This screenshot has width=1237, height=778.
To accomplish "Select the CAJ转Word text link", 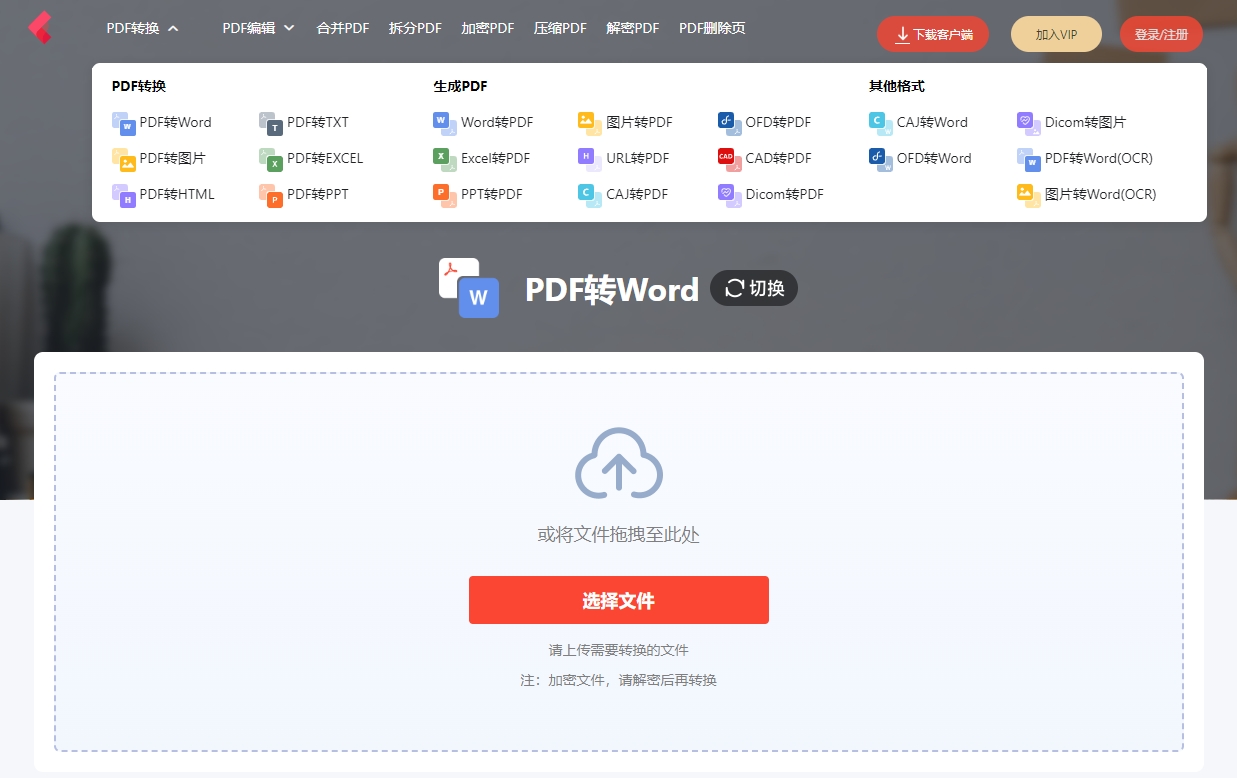I will coord(933,123).
